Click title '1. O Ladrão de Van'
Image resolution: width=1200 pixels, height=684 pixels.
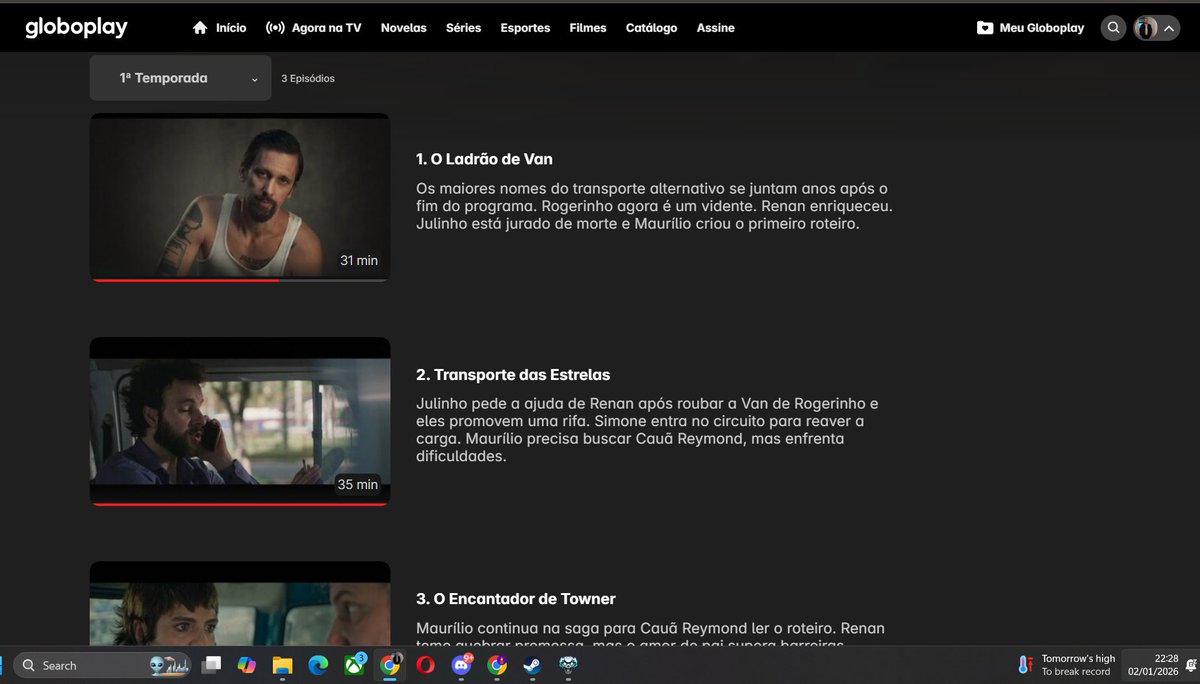click(x=484, y=159)
